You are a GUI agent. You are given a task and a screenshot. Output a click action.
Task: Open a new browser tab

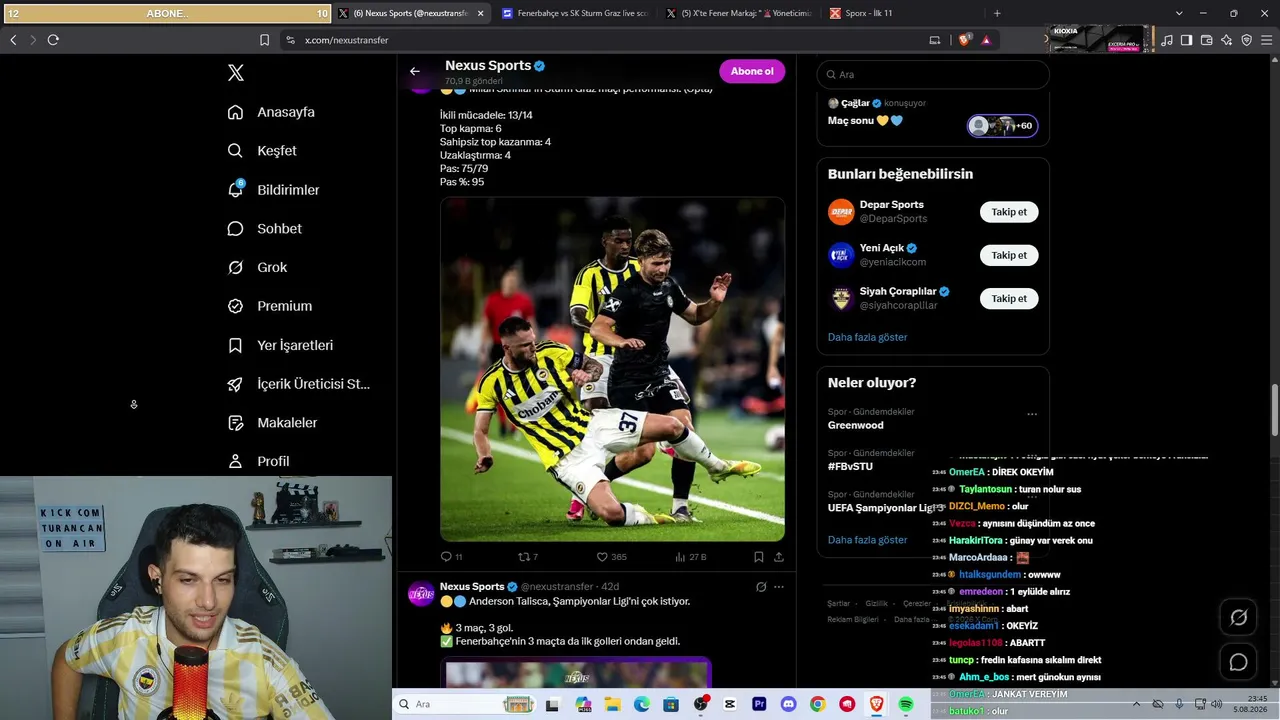[997, 13]
